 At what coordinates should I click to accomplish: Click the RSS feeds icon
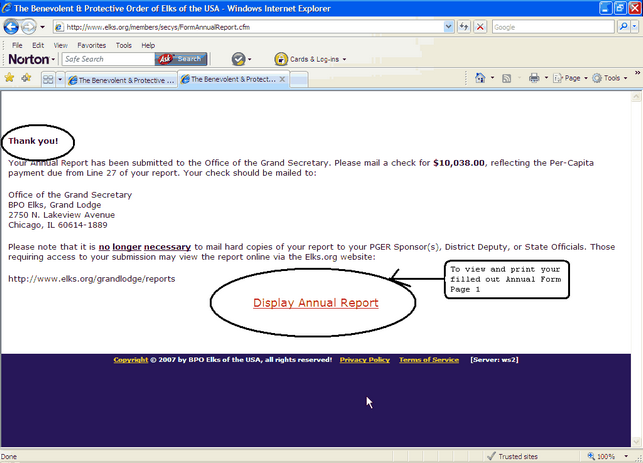click(507, 78)
